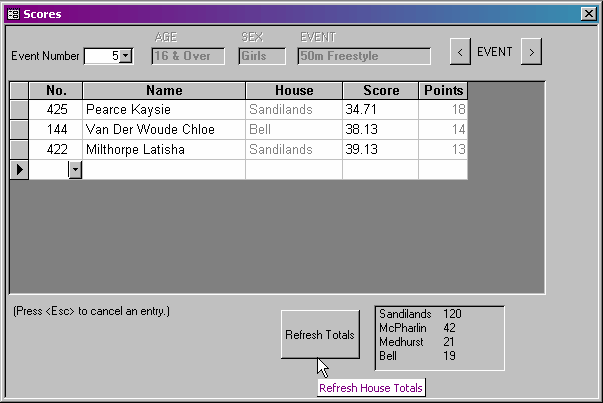Click the competitor number 422 cell
The image size is (603, 403).
pos(56,149)
